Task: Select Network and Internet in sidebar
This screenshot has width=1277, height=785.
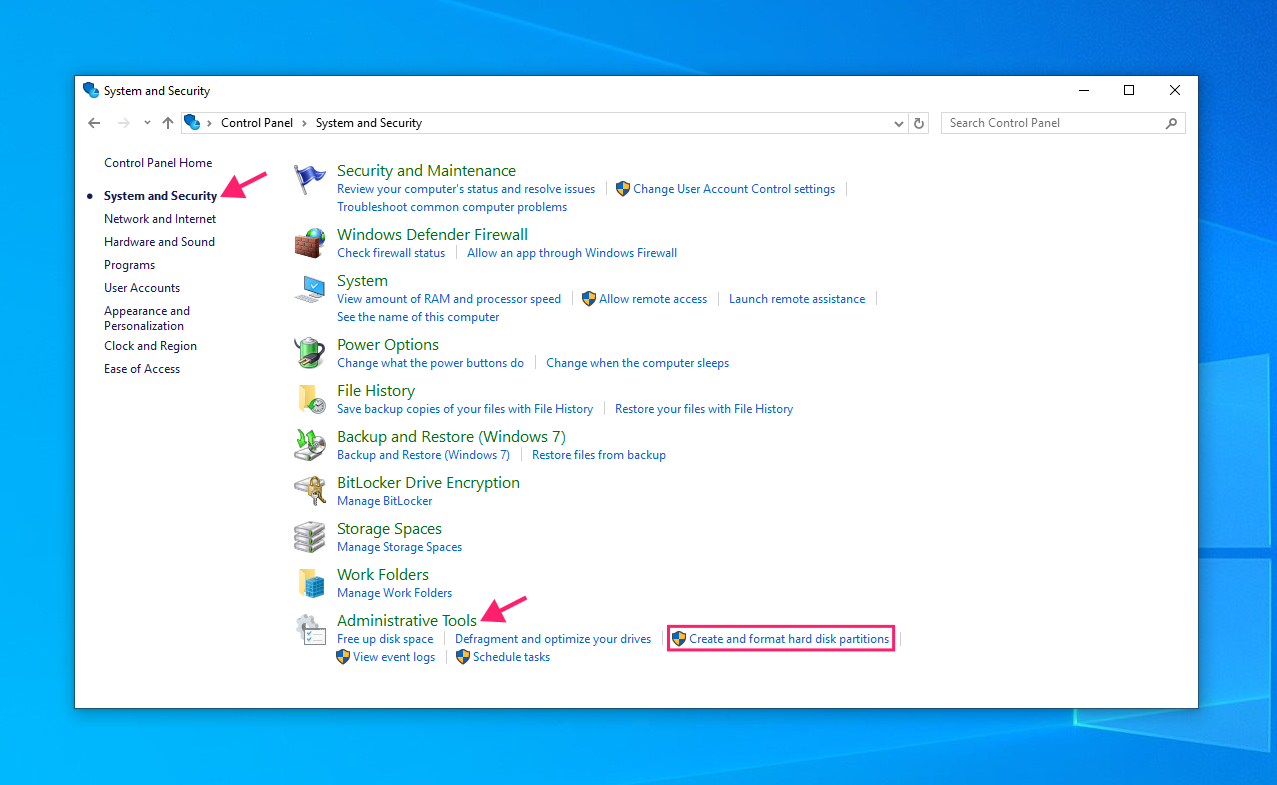Action: pyautogui.click(x=160, y=219)
